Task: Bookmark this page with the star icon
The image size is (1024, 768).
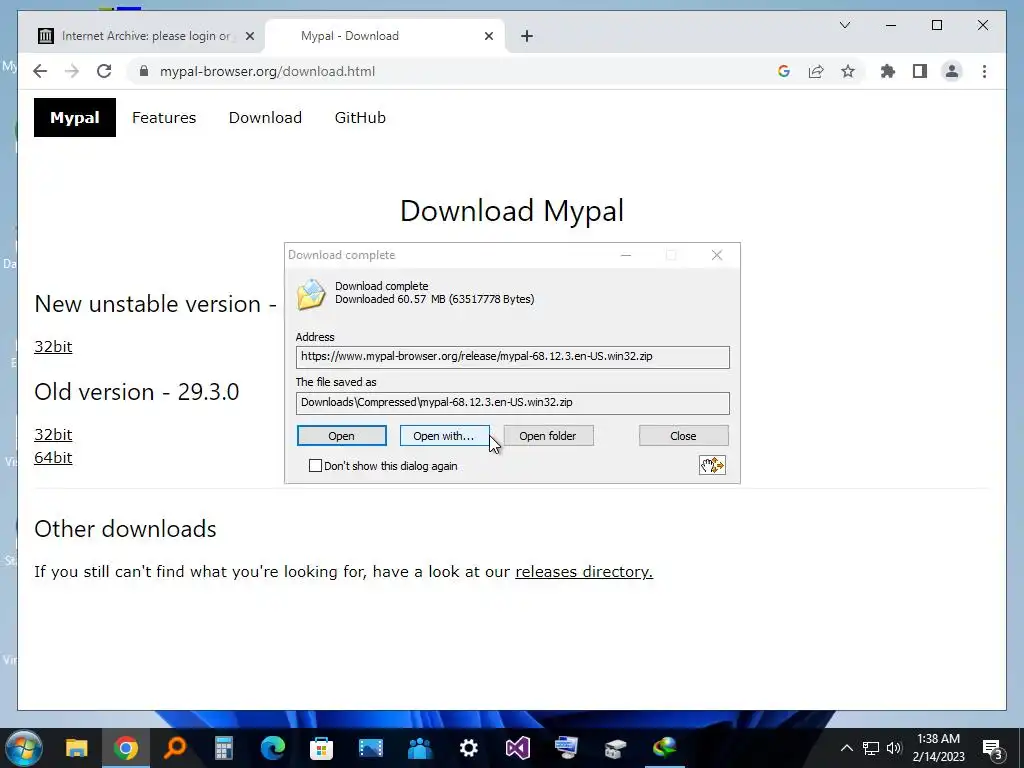Action: tap(848, 71)
